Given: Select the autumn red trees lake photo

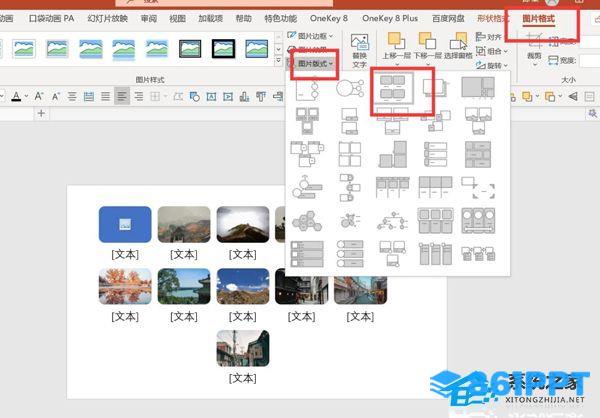Looking at the screenshot, I should 125,286.
